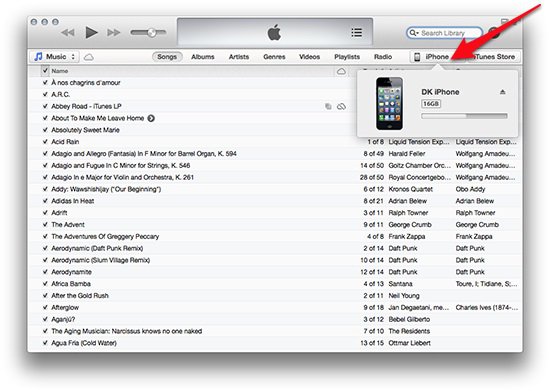Switch to Playlists view
Screen dimensions: 550x391
pyautogui.click(x=347, y=57)
